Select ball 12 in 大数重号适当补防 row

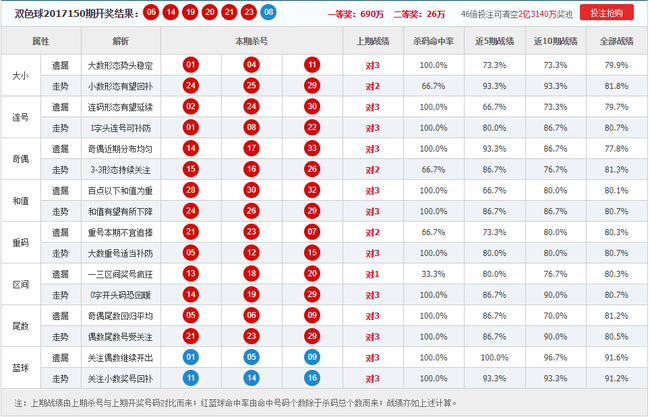pos(251,253)
